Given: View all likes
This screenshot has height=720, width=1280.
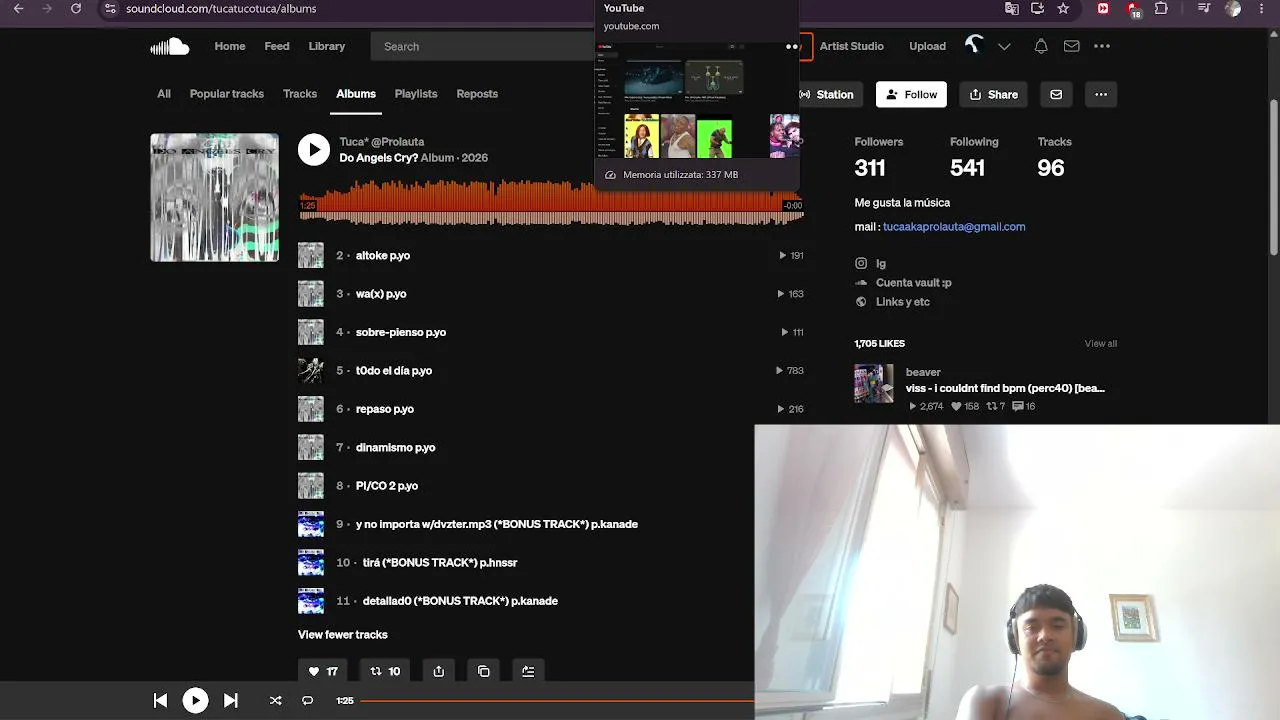Looking at the screenshot, I should coord(1101,344).
